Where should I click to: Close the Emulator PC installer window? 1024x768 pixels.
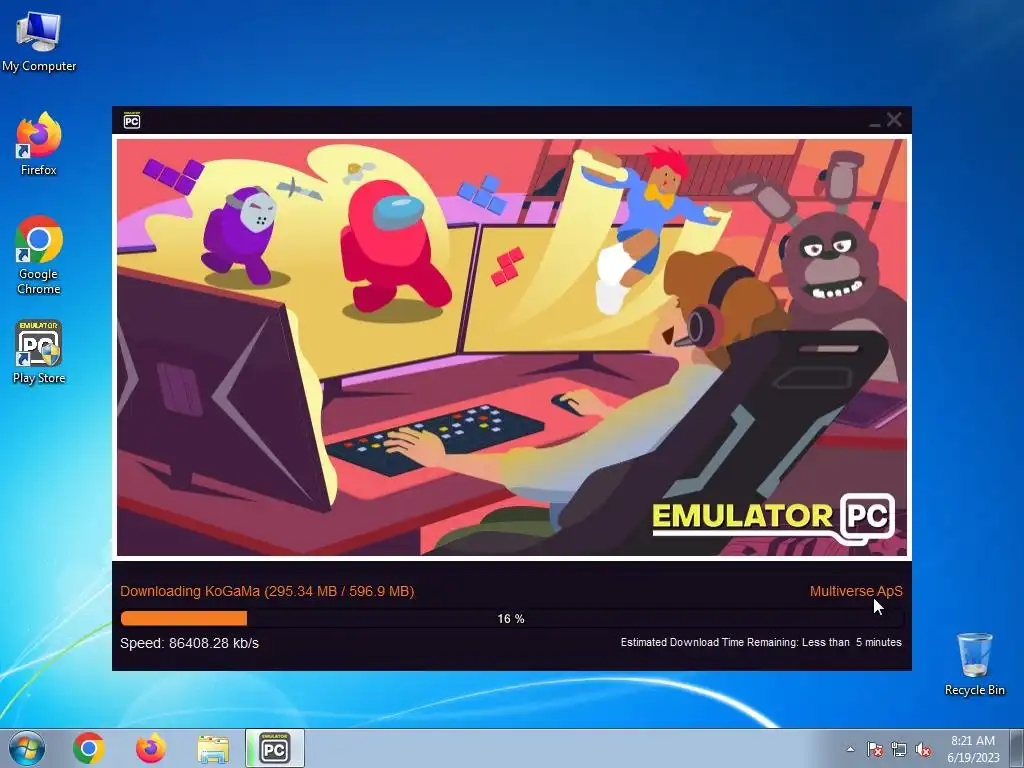(x=894, y=120)
